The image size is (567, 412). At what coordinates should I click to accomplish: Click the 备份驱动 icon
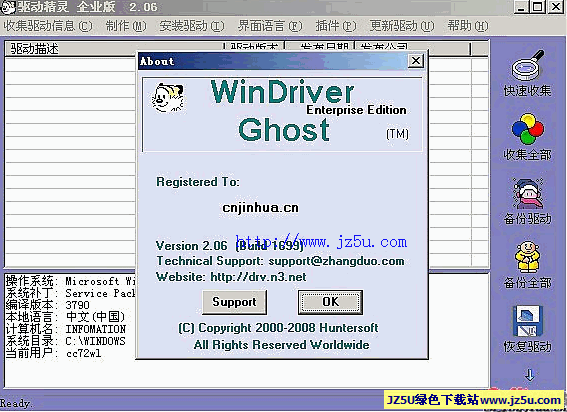(x=528, y=193)
